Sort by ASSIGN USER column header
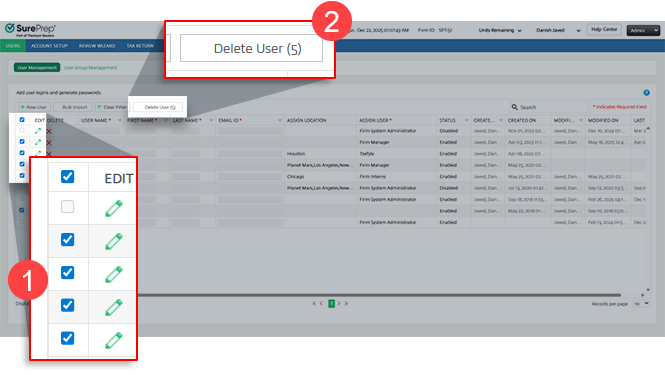Screen dimensions: 665x375 click(374, 120)
